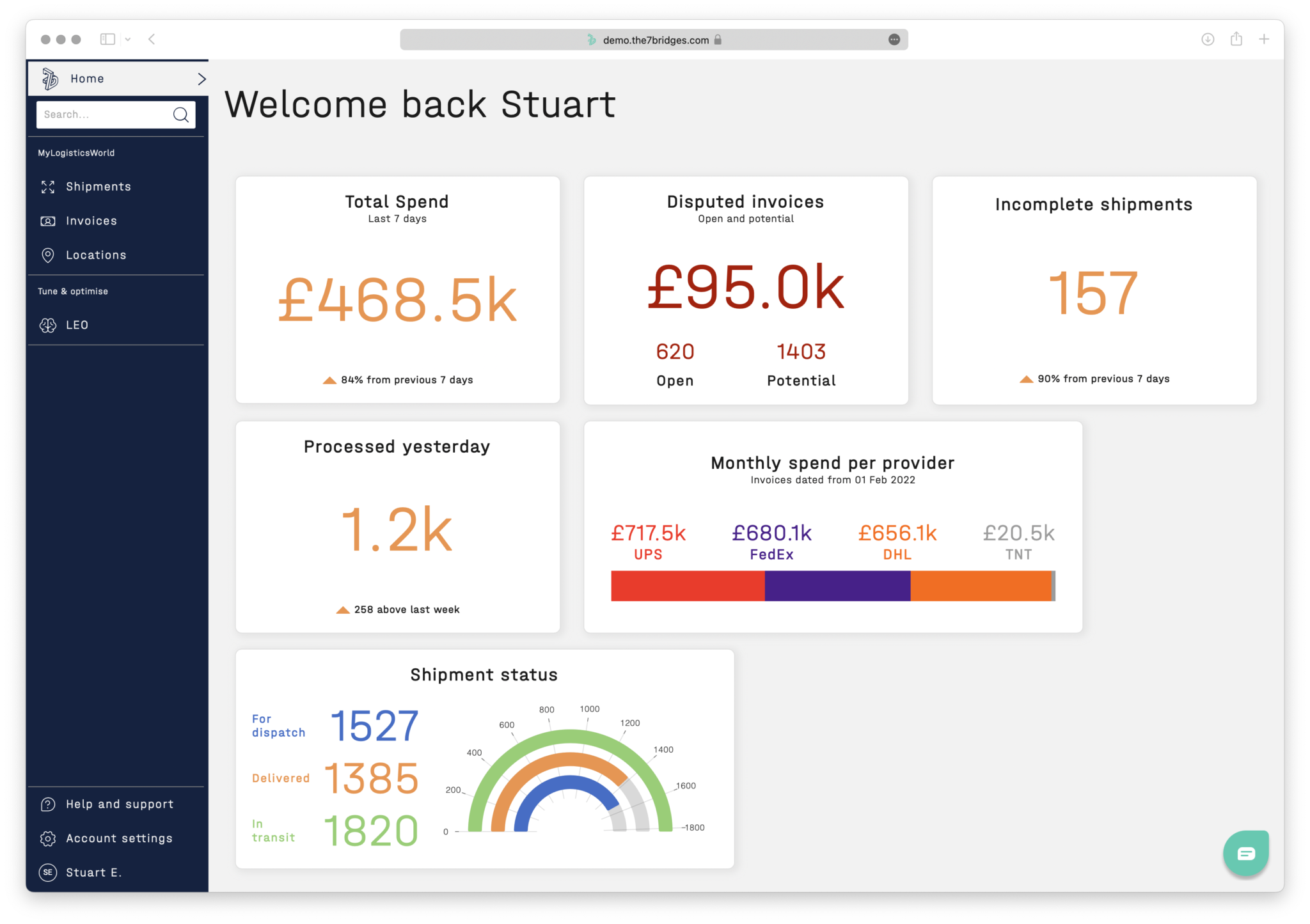Click the SE avatar for Stuart E.

pyautogui.click(x=48, y=872)
